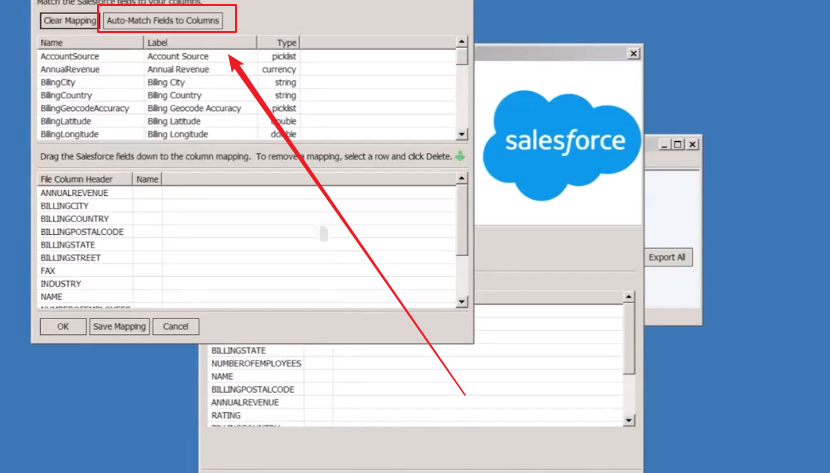Select BILLINGSTATE row in background window

click(x=416, y=351)
